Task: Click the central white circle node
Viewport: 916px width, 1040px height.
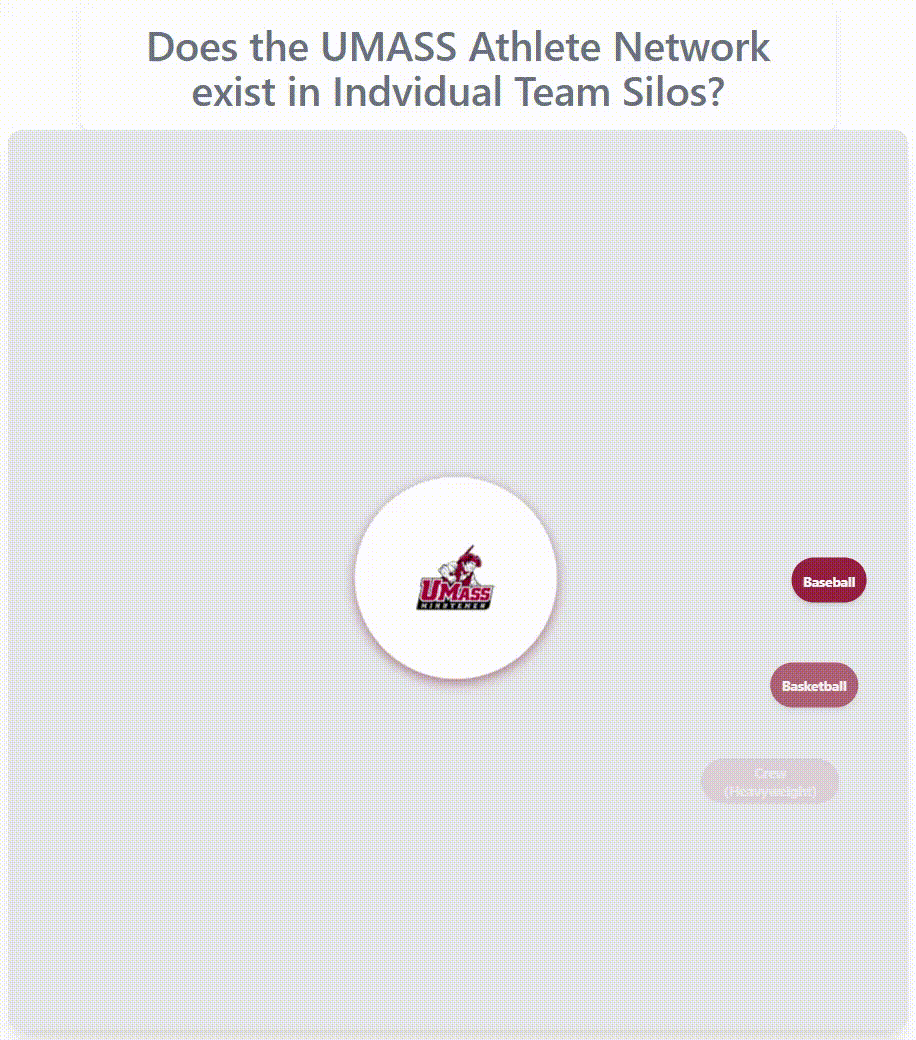Action: pyautogui.click(x=455, y=578)
